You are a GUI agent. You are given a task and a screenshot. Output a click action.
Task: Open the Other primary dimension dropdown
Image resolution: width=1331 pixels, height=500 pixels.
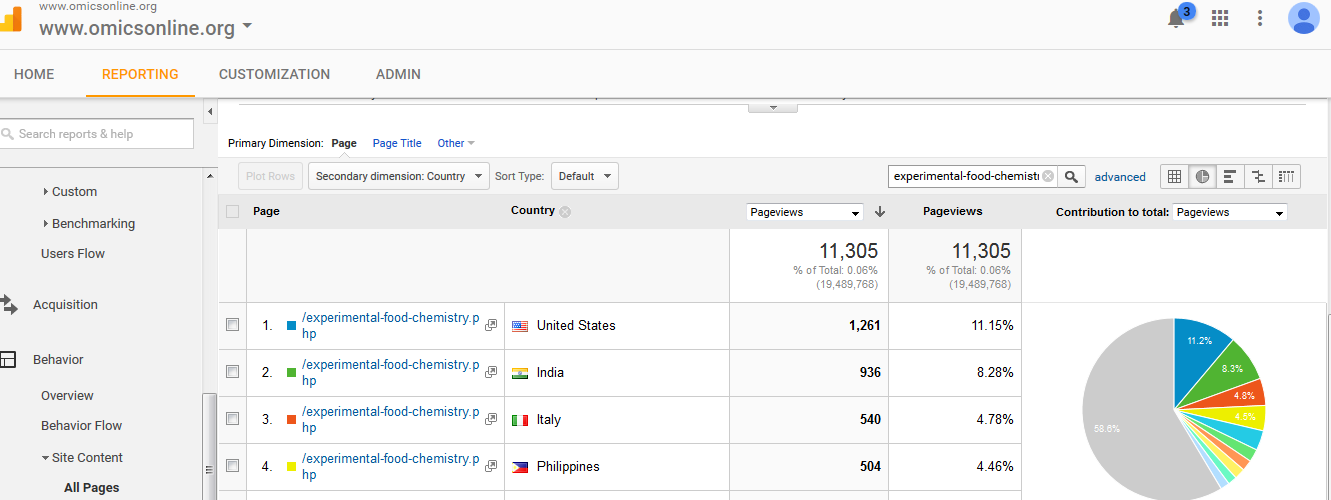[x=456, y=143]
